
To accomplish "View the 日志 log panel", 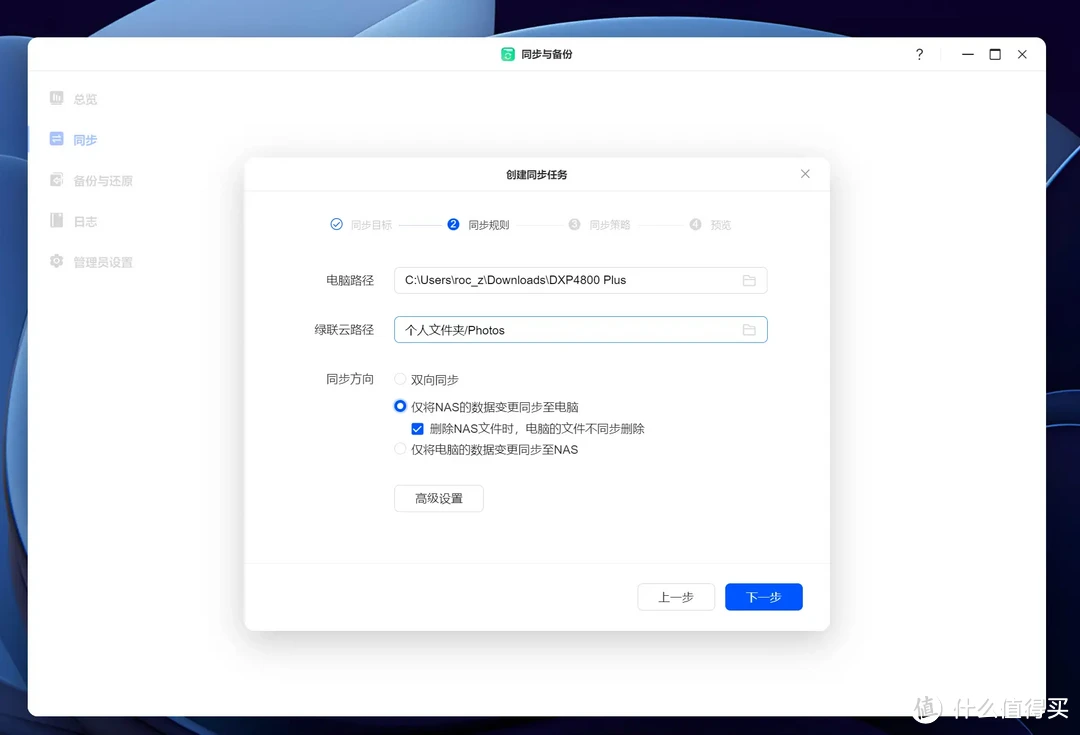I will (x=83, y=221).
